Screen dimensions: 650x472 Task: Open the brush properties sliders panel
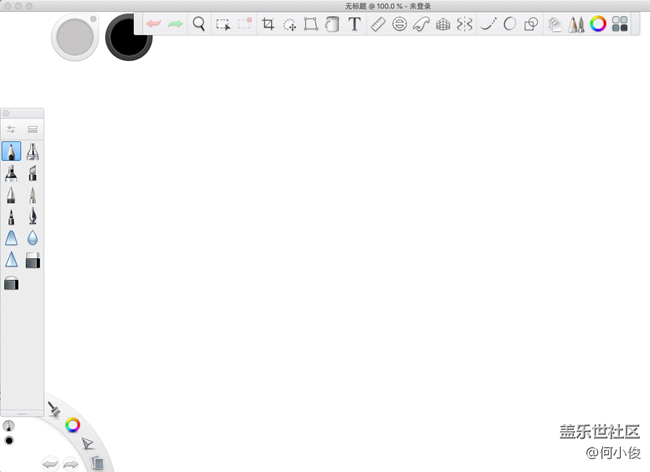[x=11, y=129]
